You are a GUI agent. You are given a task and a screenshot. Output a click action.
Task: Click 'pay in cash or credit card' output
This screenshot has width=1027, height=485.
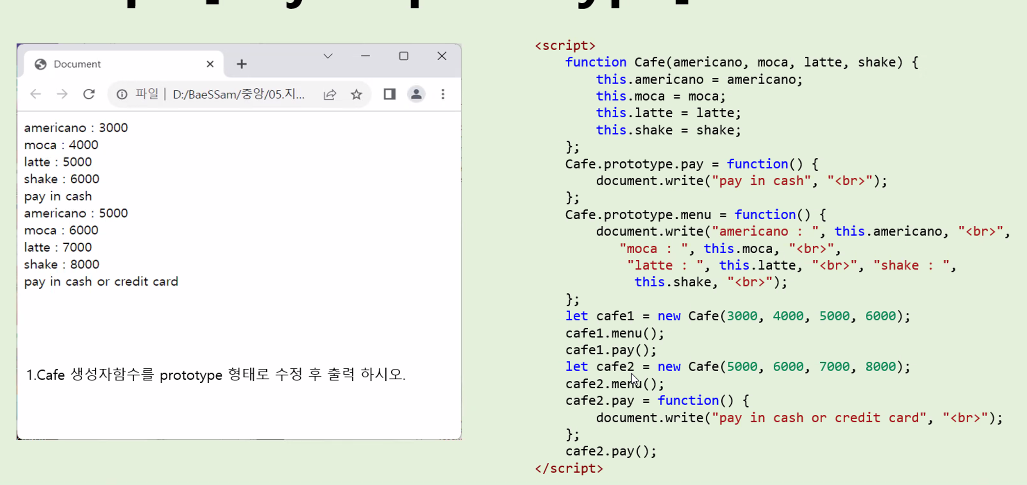pyautogui.click(x=101, y=281)
